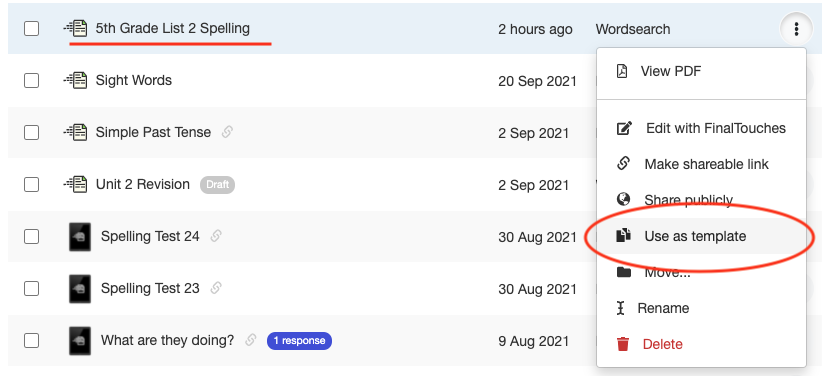Click the Move folder icon
Screen dimensions: 830x376
624,272
